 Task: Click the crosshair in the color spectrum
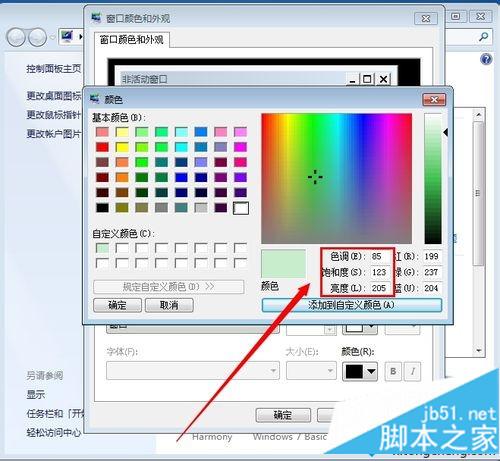click(315, 177)
